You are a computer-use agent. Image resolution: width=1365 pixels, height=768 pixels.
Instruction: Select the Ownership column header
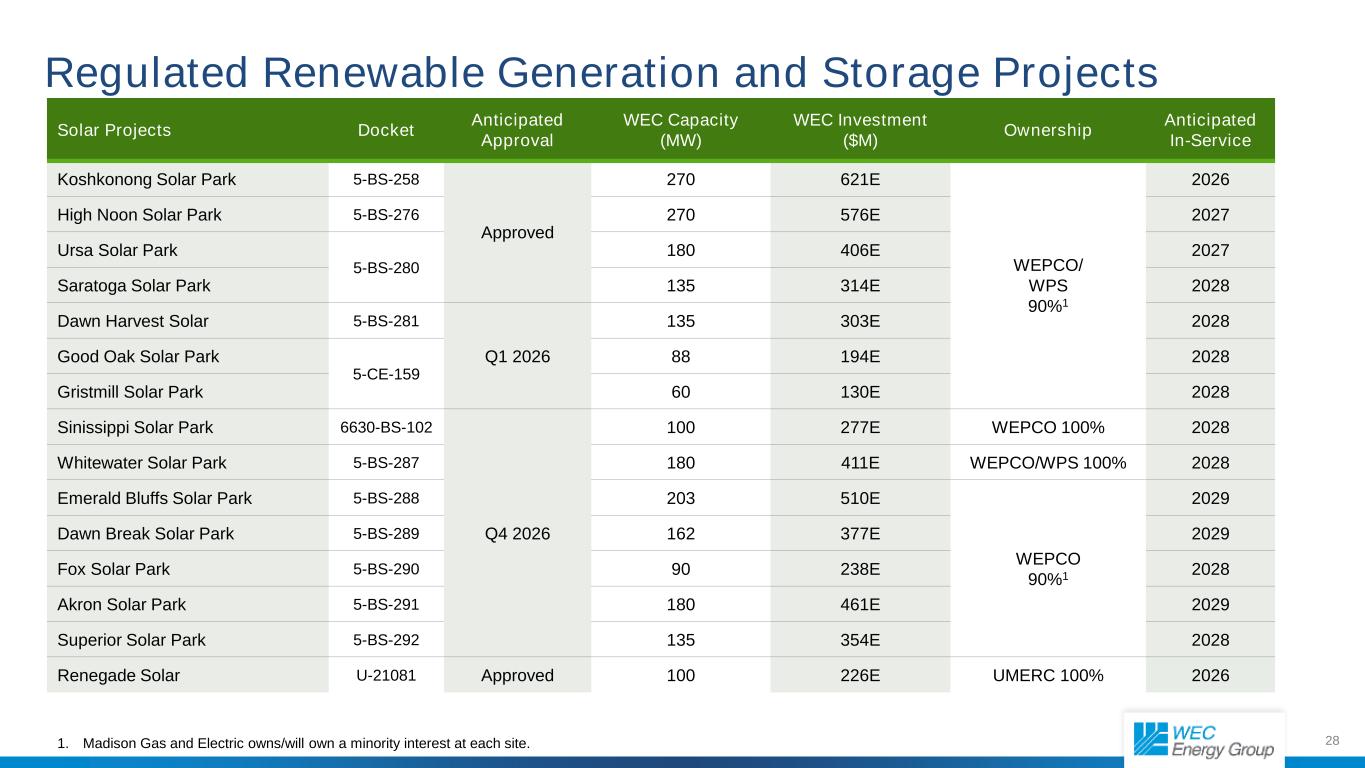tap(1047, 130)
